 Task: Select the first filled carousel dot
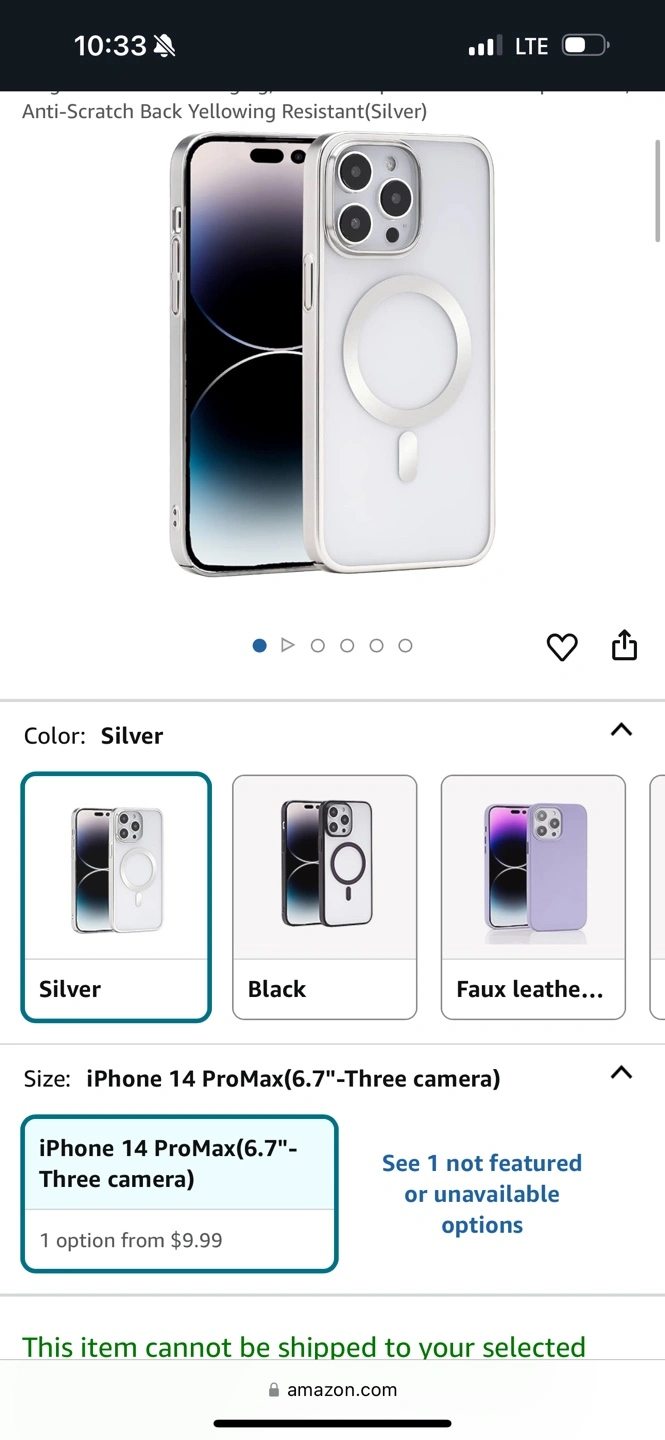click(260, 646)
